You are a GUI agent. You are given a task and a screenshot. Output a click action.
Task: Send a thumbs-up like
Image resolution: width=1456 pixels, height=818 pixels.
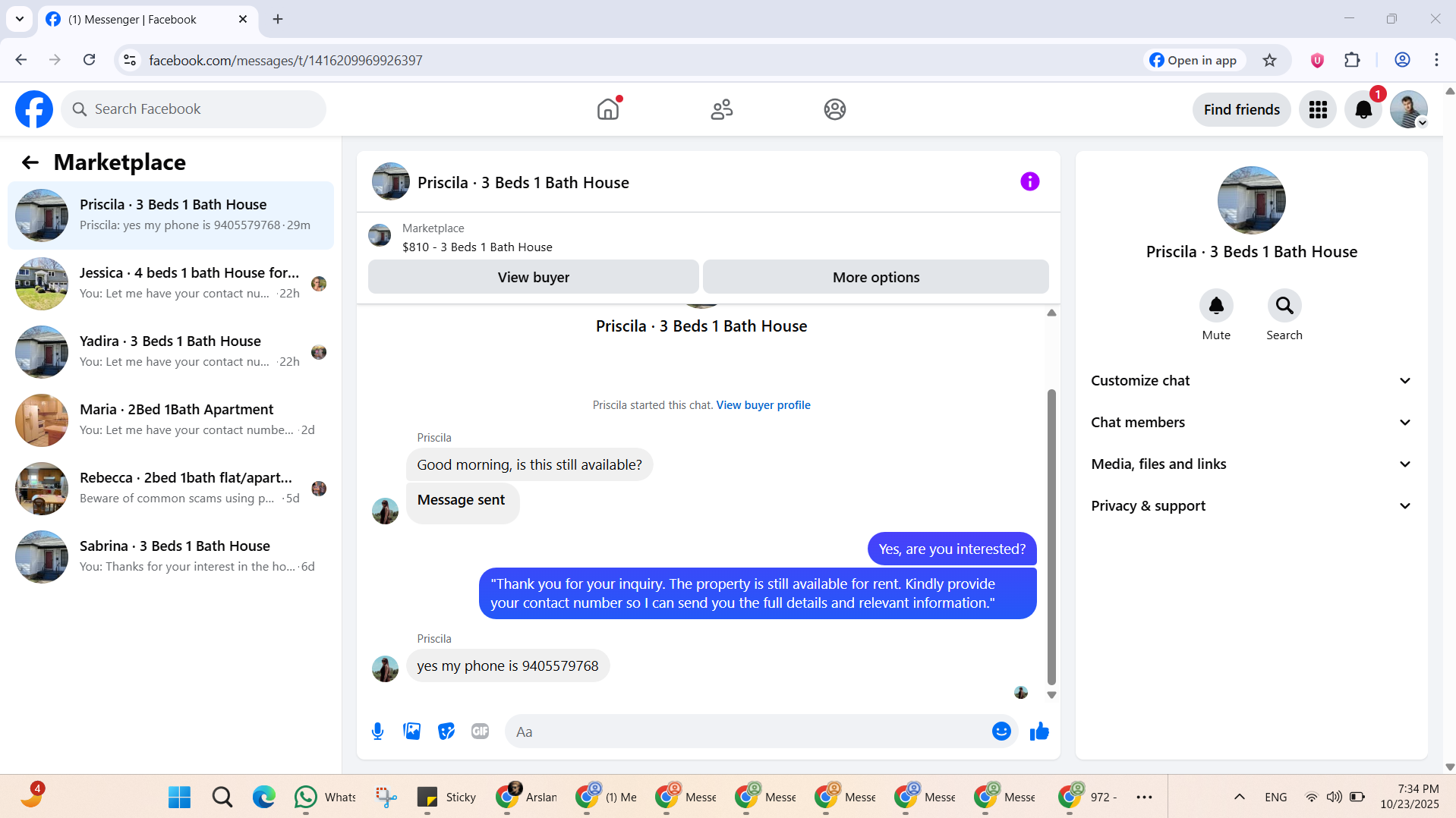click(1039, 731)
